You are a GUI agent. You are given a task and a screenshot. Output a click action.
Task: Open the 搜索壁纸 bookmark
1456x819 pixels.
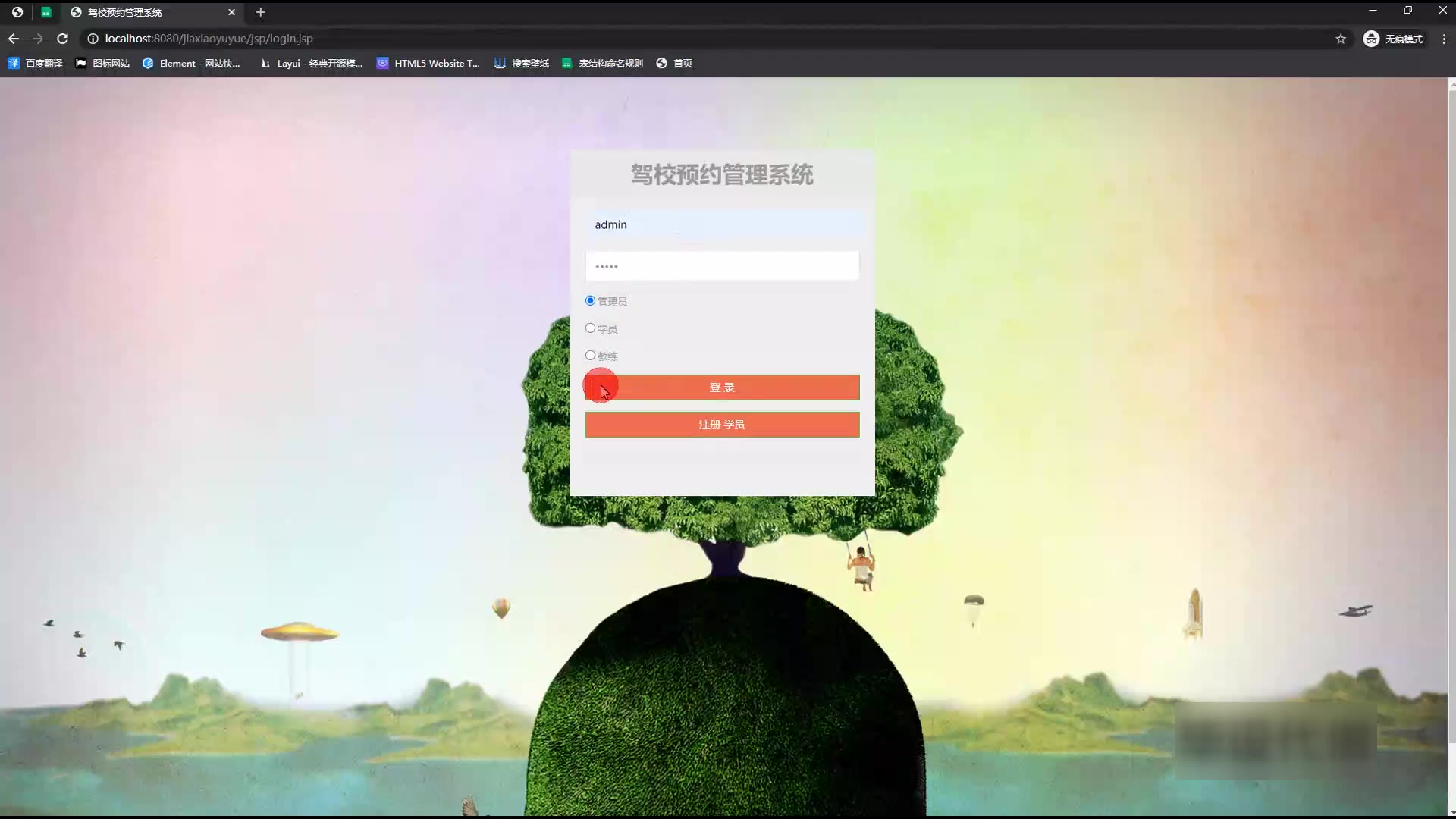coord(521,64)
